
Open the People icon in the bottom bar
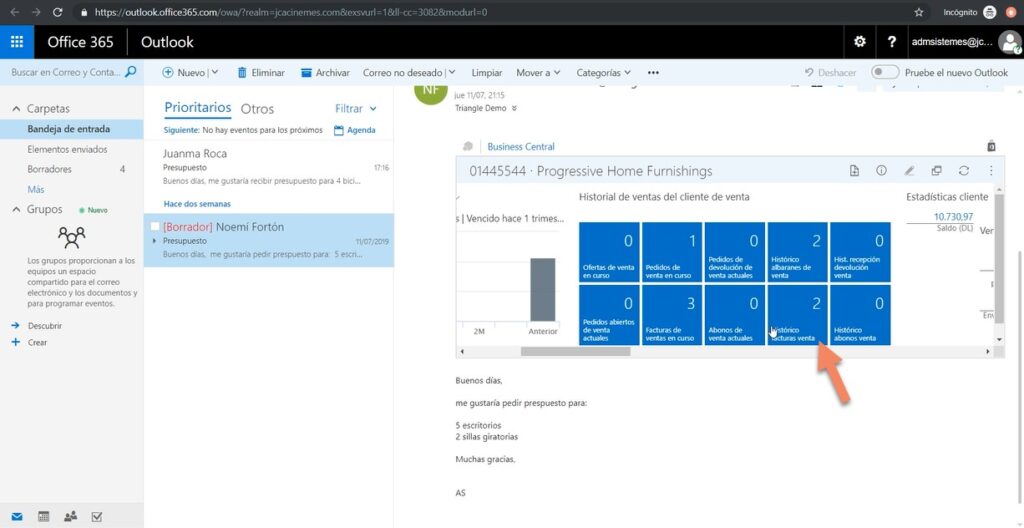[x=70, y=516]
